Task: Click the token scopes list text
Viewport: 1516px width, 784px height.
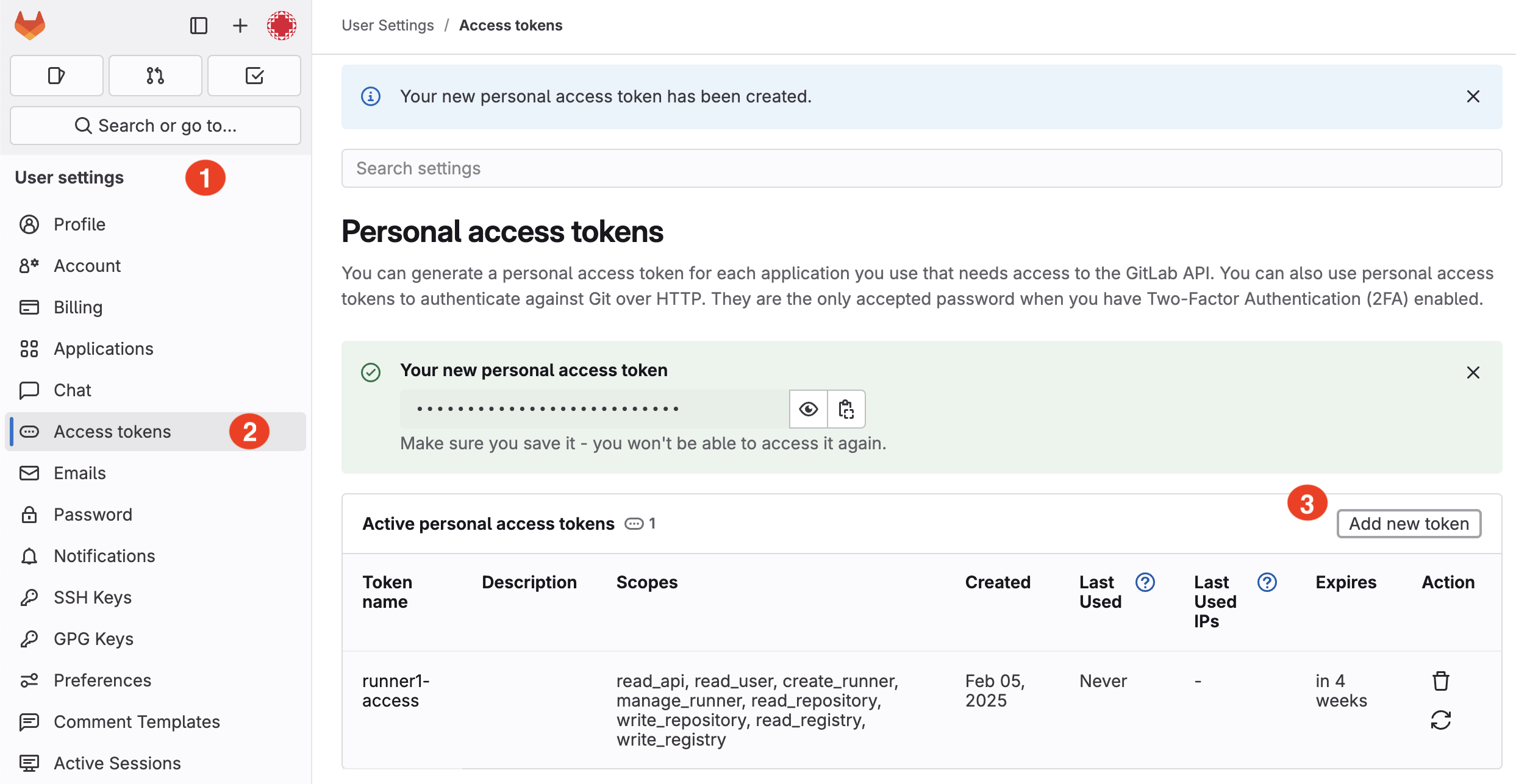Action: (x=757, y=710)
